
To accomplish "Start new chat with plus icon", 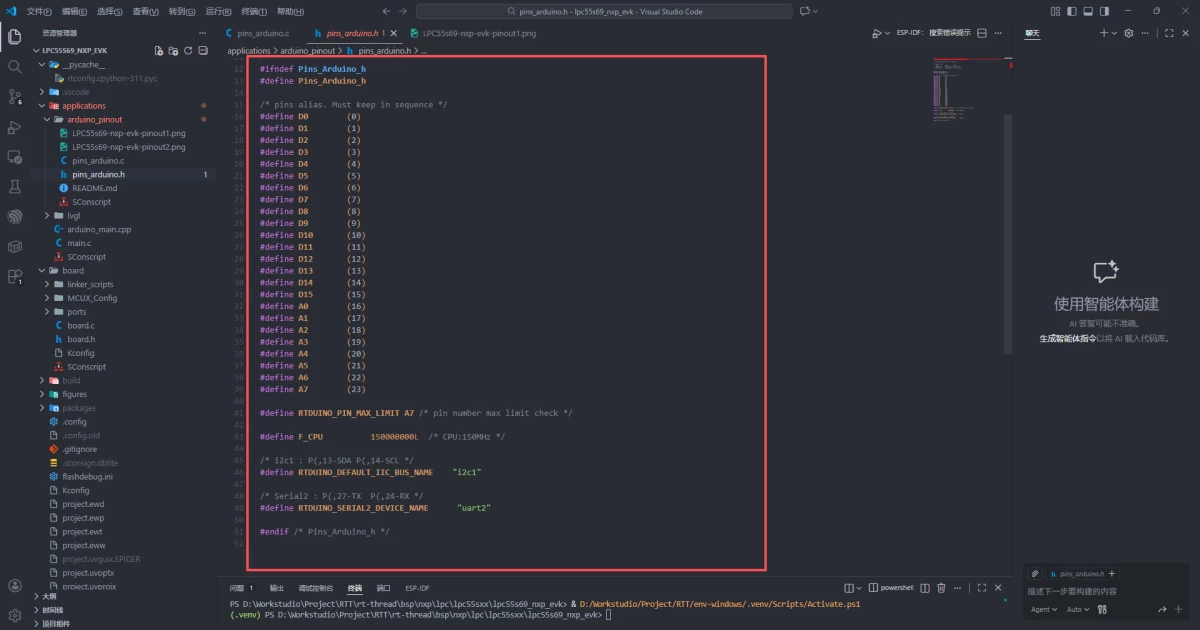I will tap(1103, 32).
